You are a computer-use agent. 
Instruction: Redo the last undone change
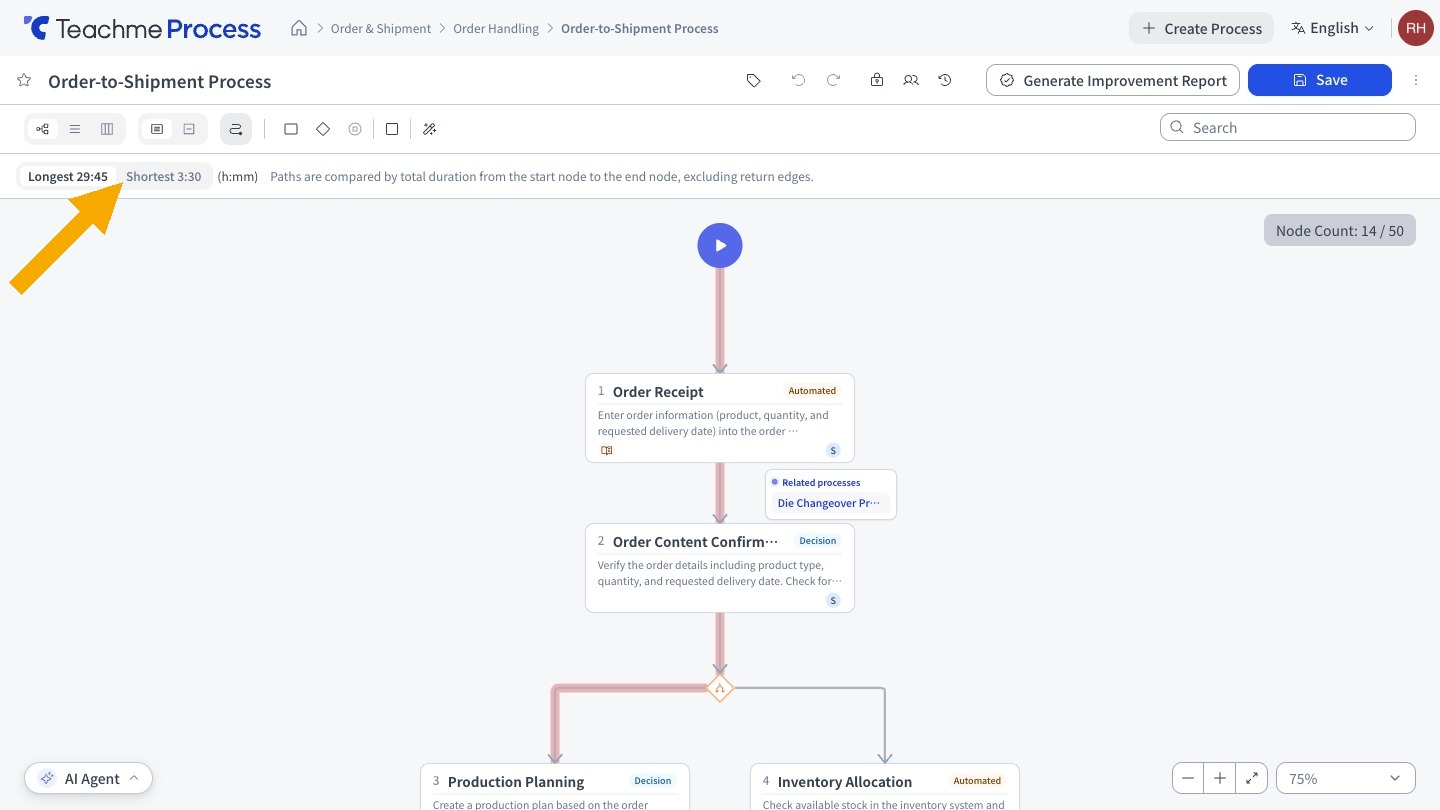coord(833,80)
